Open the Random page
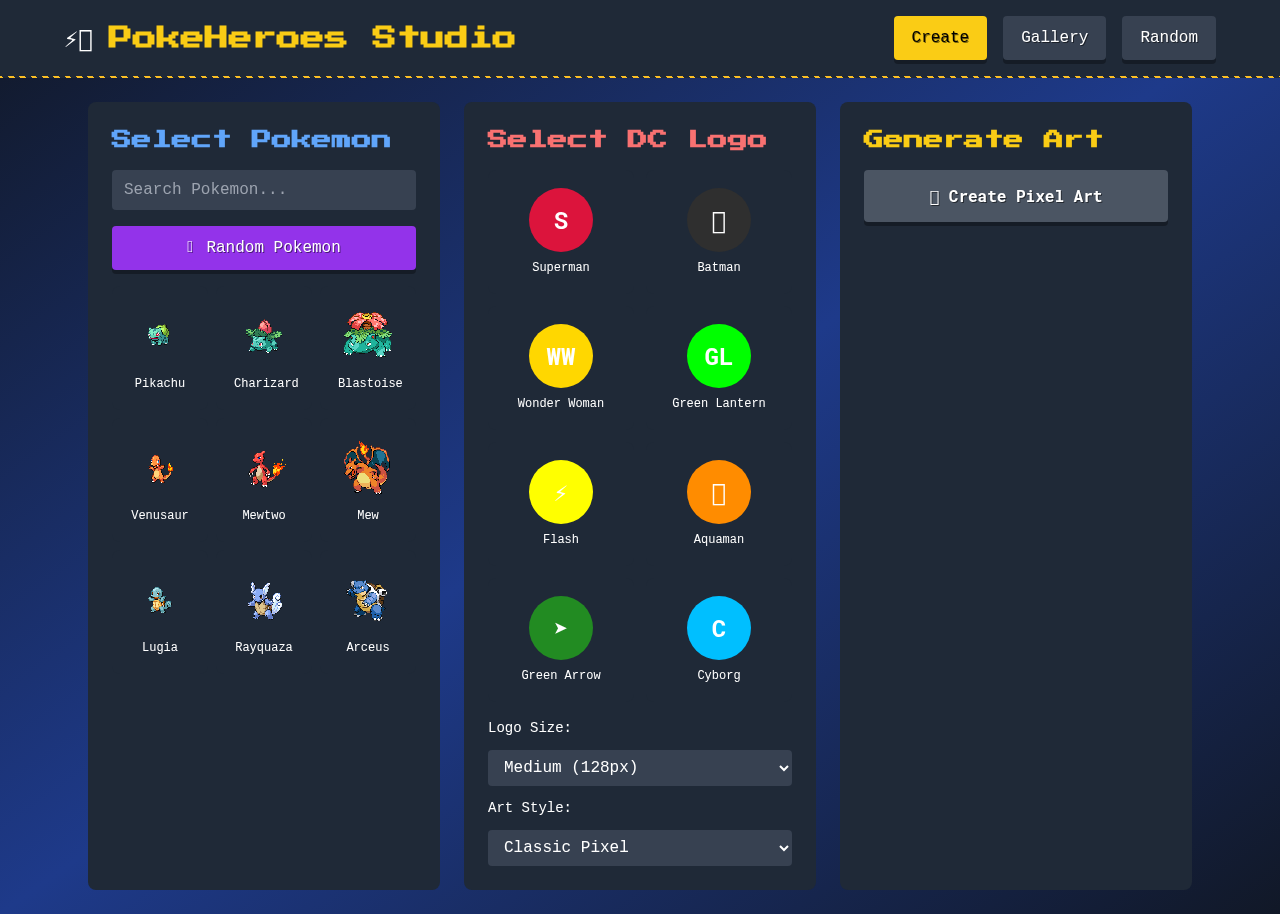The width and height of the screenshot is (1280, 914). (1168, 37)
